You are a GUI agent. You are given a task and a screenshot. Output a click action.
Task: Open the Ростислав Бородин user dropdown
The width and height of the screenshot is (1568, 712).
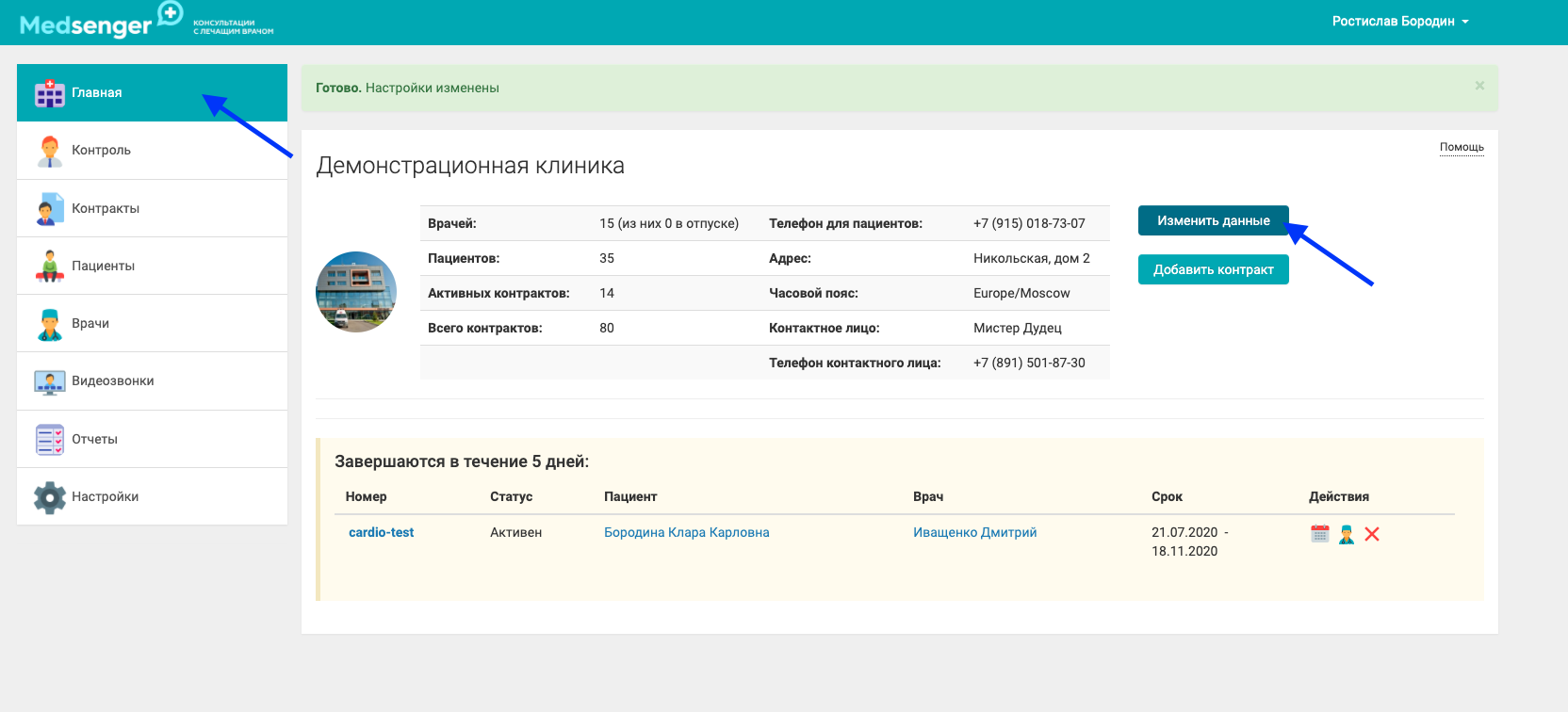click(1399, 22)
